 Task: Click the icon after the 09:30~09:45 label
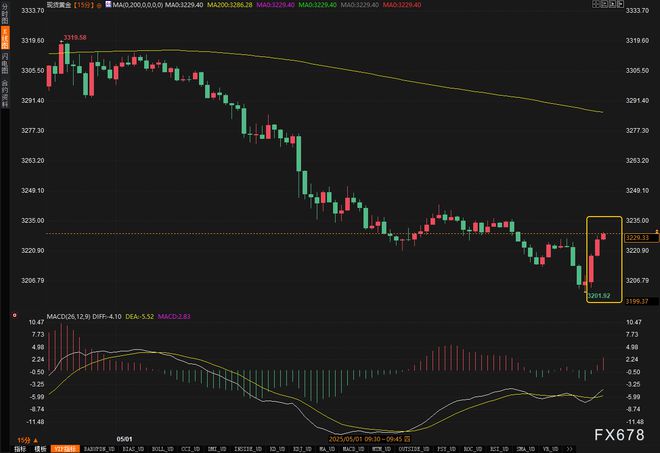click(407, 439)
